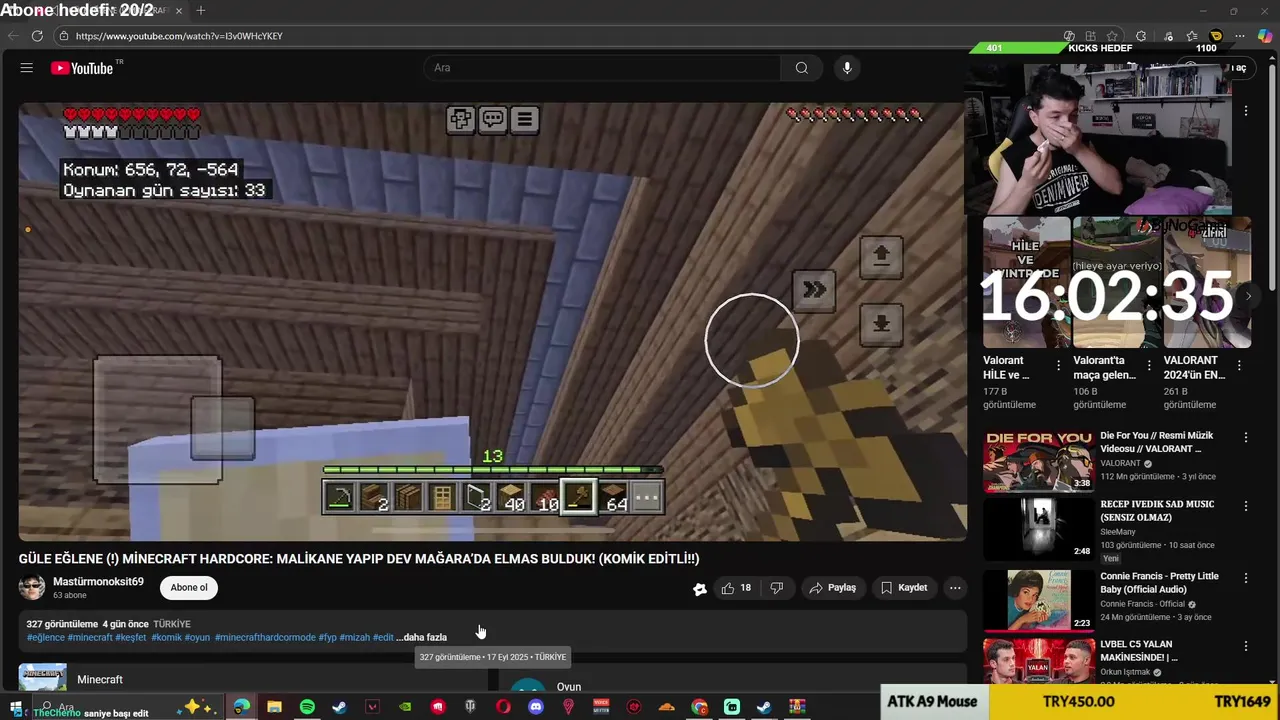
Task: Click the address bar URL
Action: (179, 36)
